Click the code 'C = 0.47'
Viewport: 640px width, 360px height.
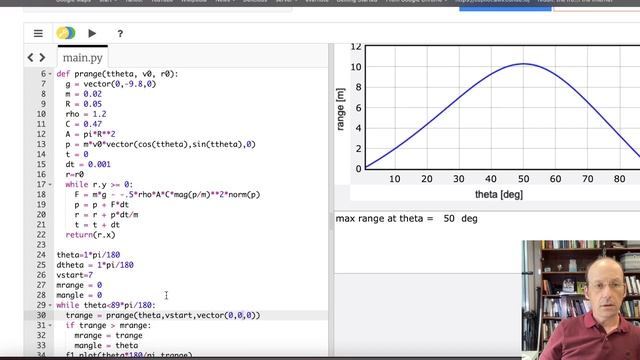click(83, 124)
